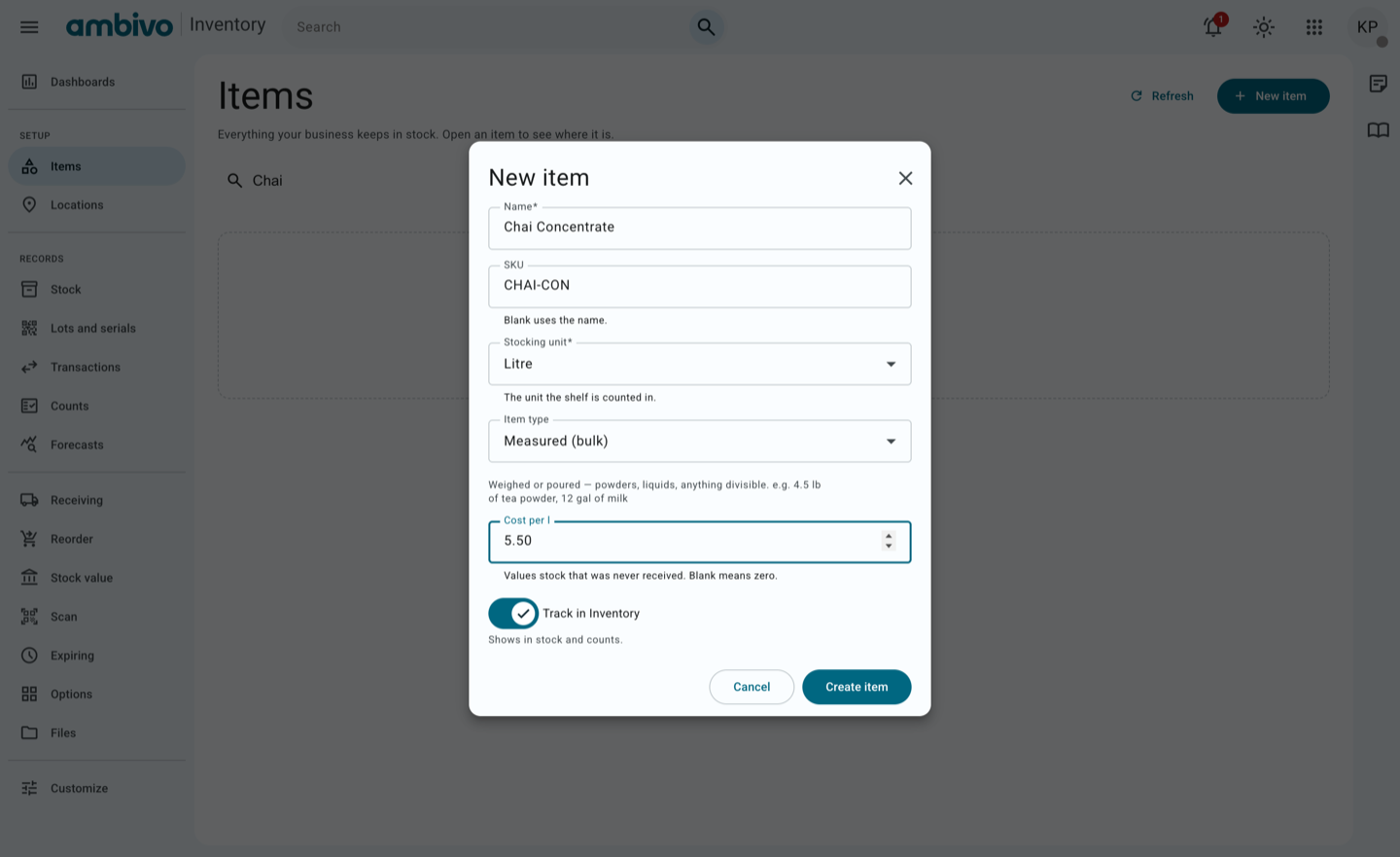1400x857 pixels.
Task: Open the book guide icon
Action: [1379, 130]
